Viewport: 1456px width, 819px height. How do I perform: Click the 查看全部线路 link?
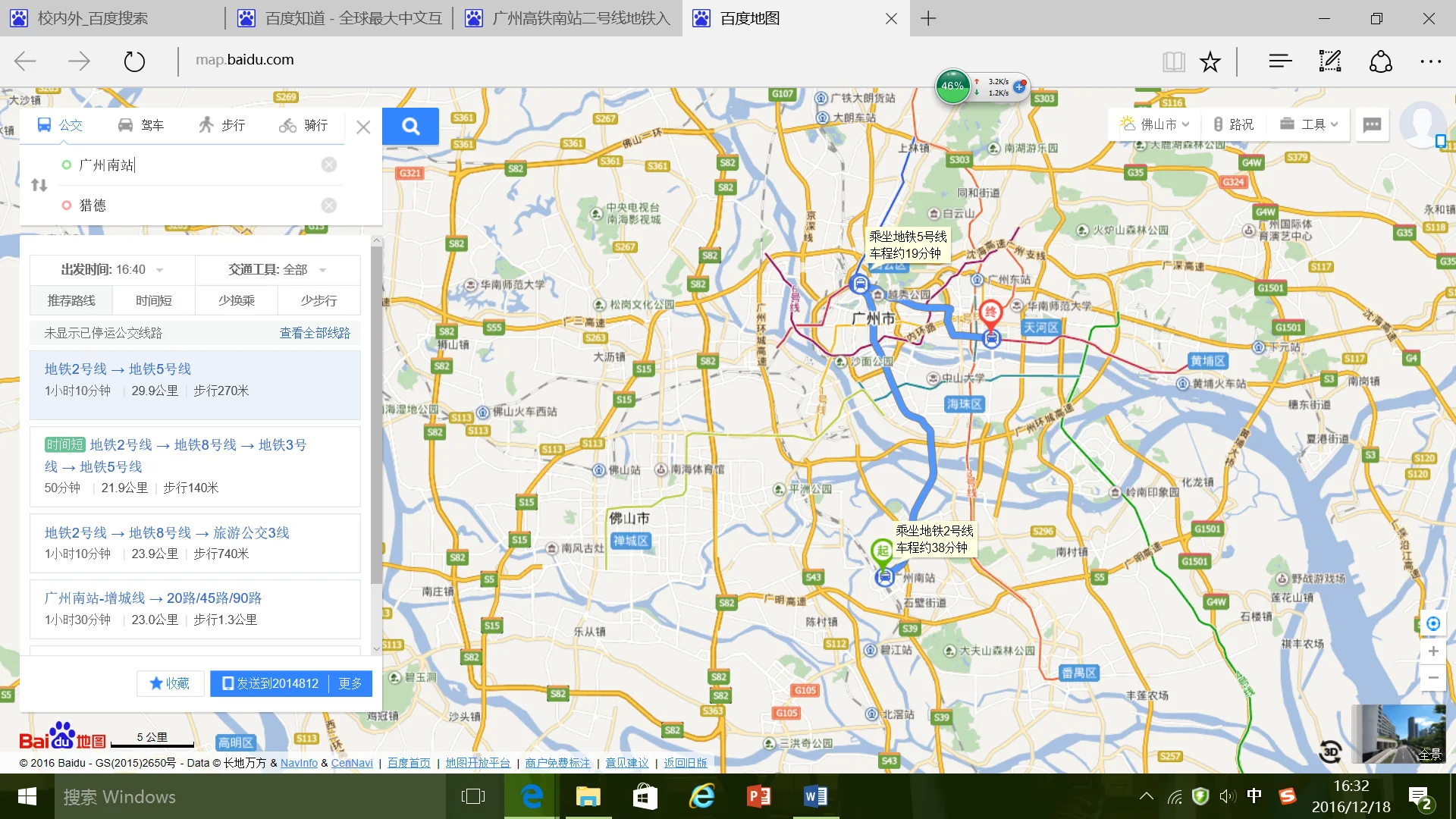(x=315, y=333)
